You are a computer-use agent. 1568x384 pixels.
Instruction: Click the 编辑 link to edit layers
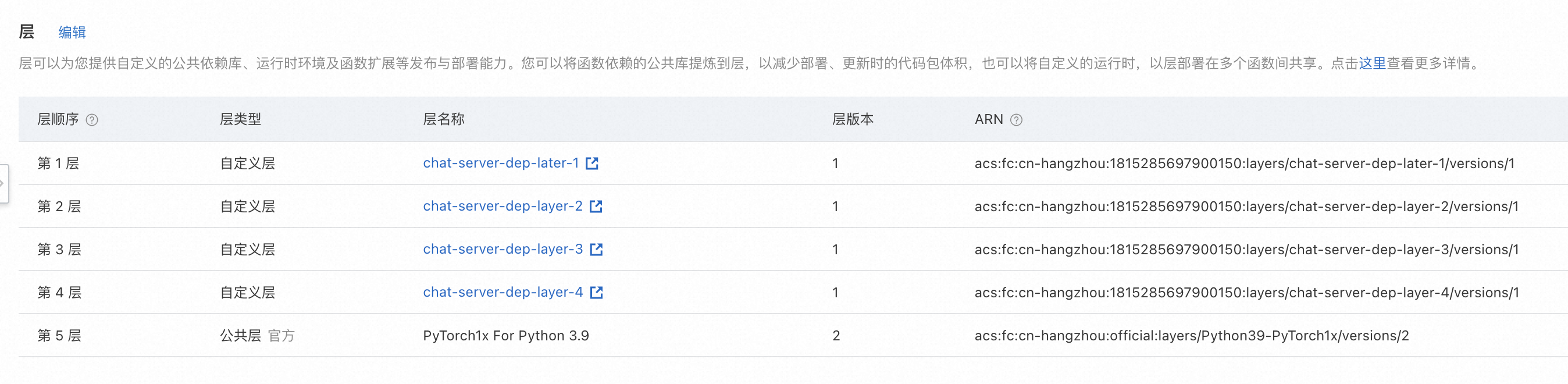72,32
